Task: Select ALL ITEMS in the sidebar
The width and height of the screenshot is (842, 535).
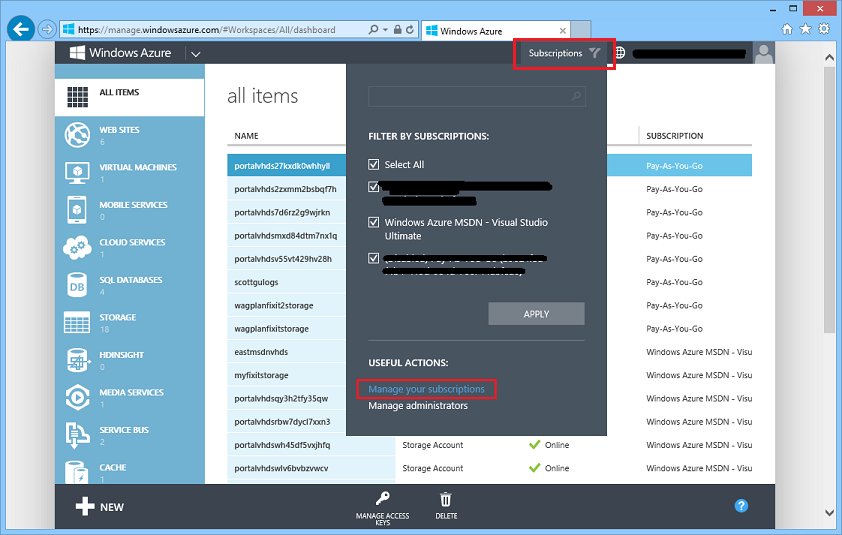Action: pyautogui.click(x=129, y=97)
